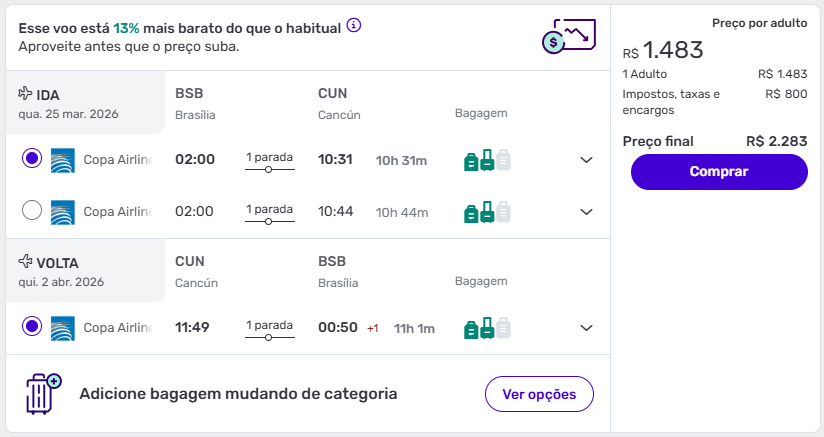This screenshot has height=437, width=824.
Task: Expand details of 10h 44m outbound flight
Action: pos(587,211)
